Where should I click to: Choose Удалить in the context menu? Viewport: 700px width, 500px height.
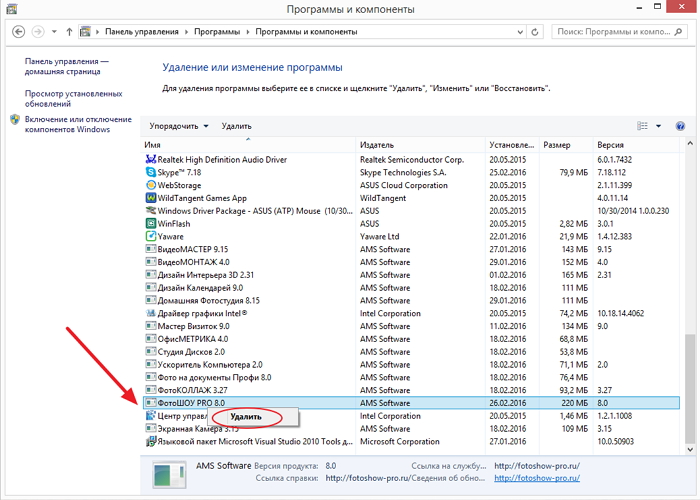246,417
